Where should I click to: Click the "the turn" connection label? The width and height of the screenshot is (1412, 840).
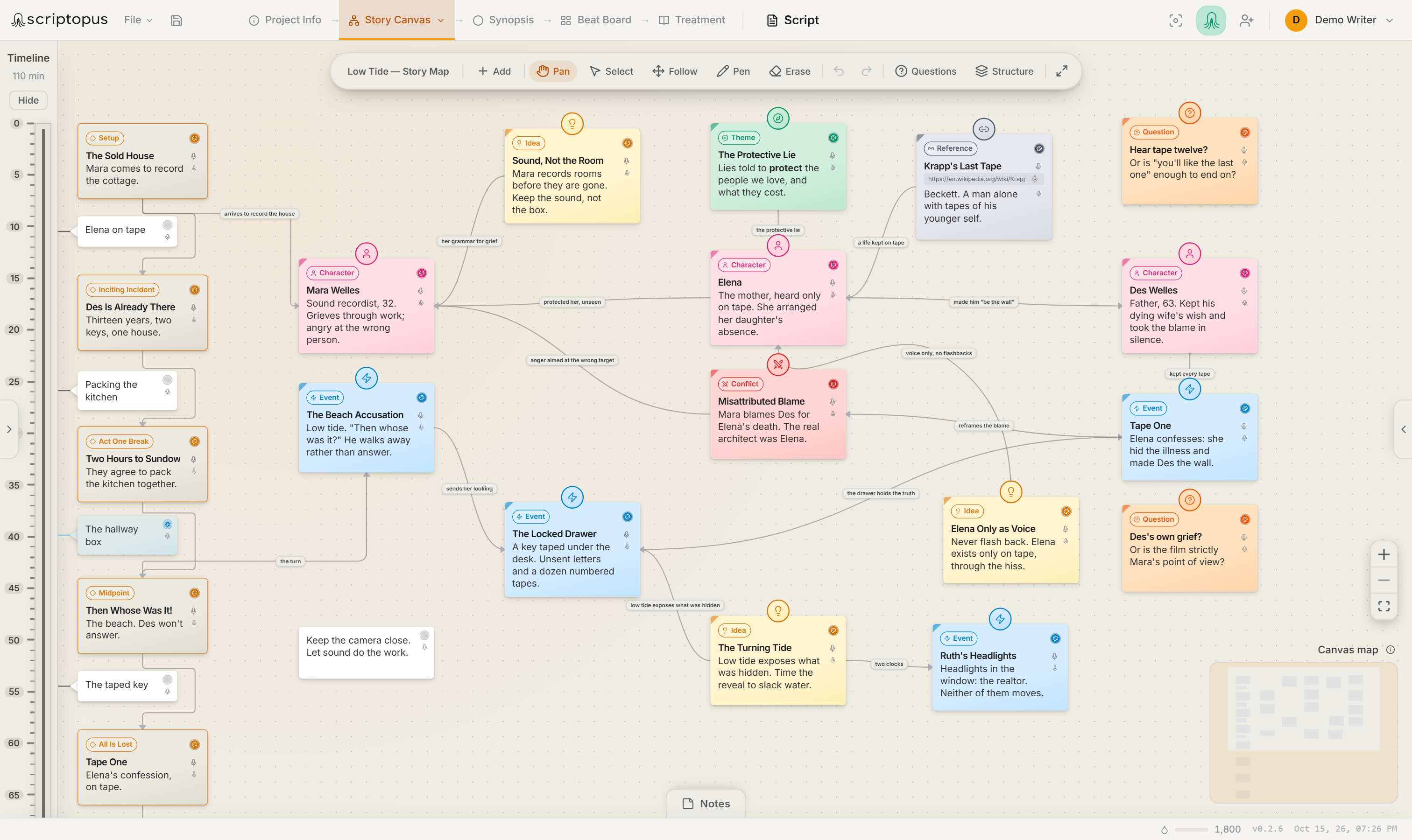(290, 561)
